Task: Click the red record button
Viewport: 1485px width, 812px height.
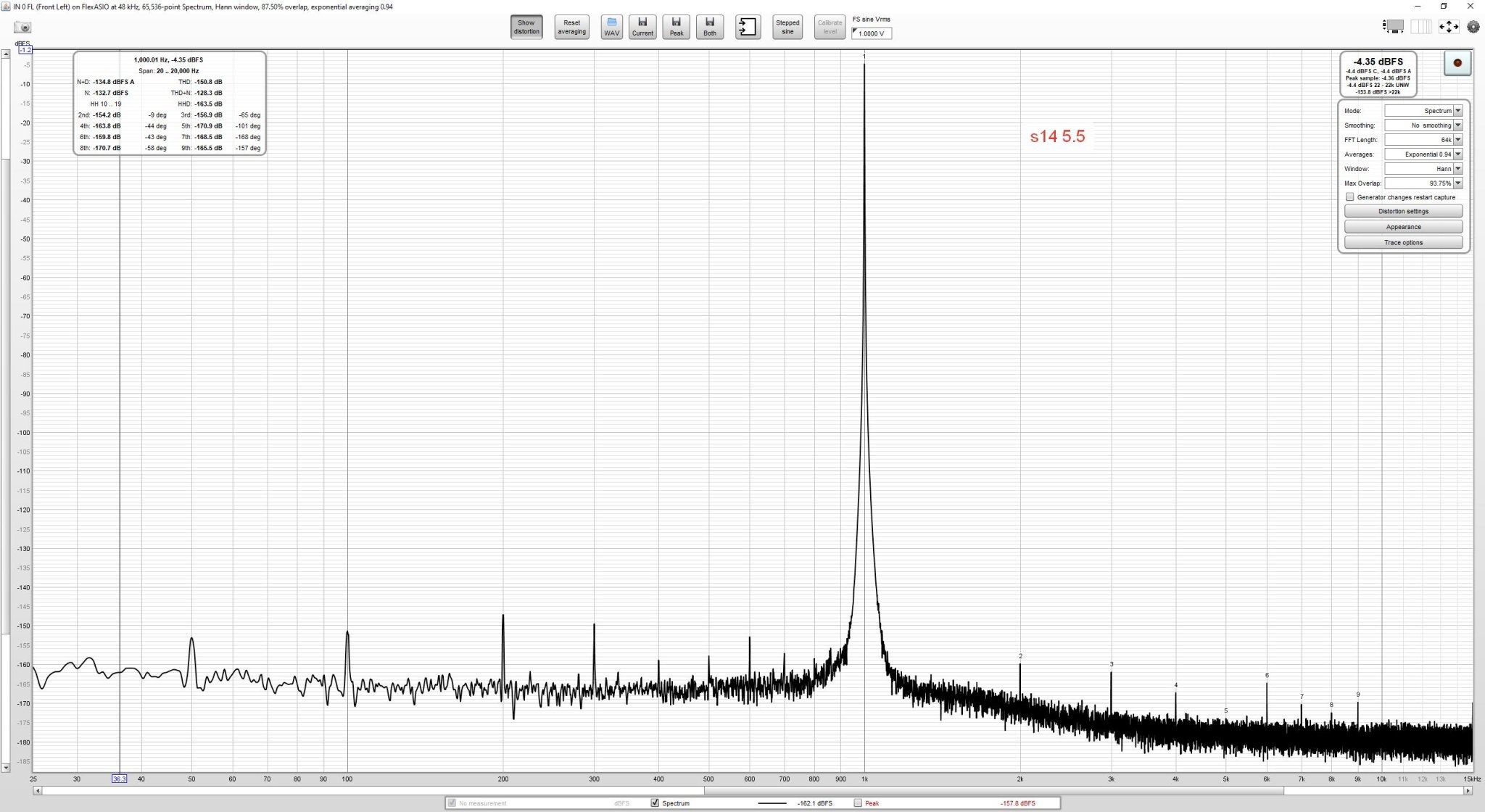Action: tap(1457, 63)
